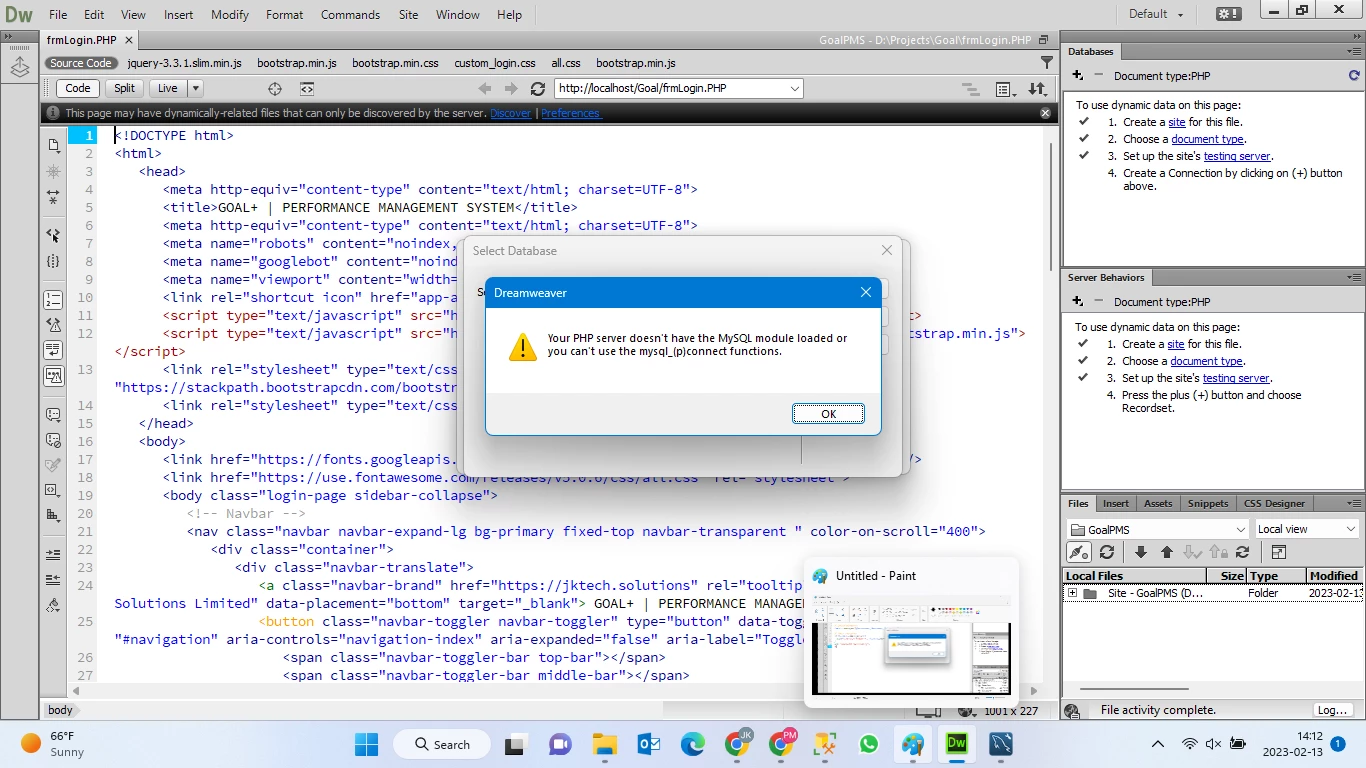1366x768 pixels.
Task: Click the Balance Braces icon
Action: 53,261
